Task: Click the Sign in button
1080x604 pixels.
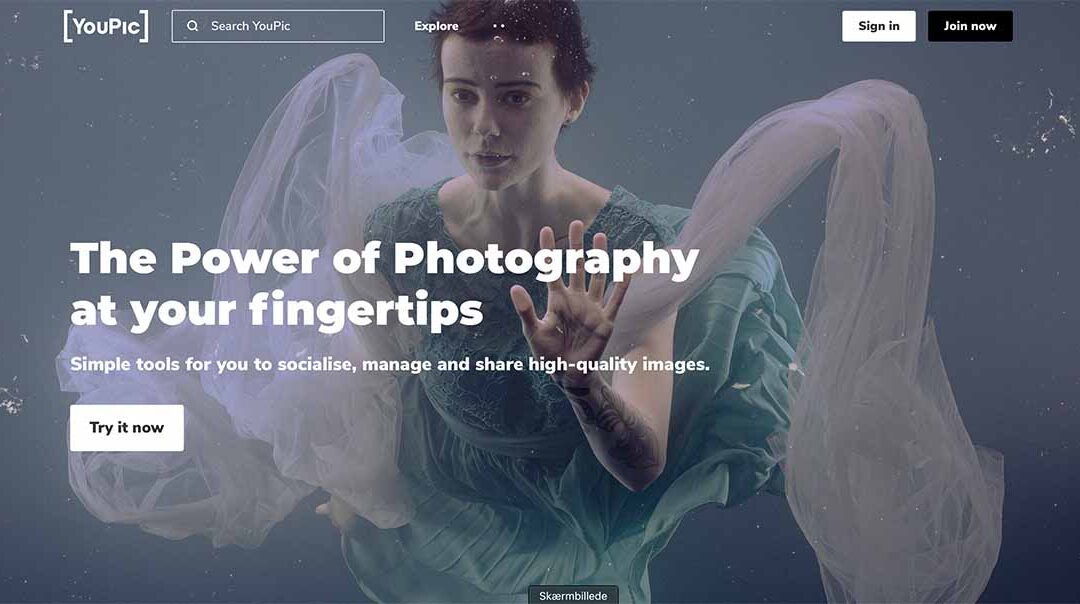Action: (879, 26)
